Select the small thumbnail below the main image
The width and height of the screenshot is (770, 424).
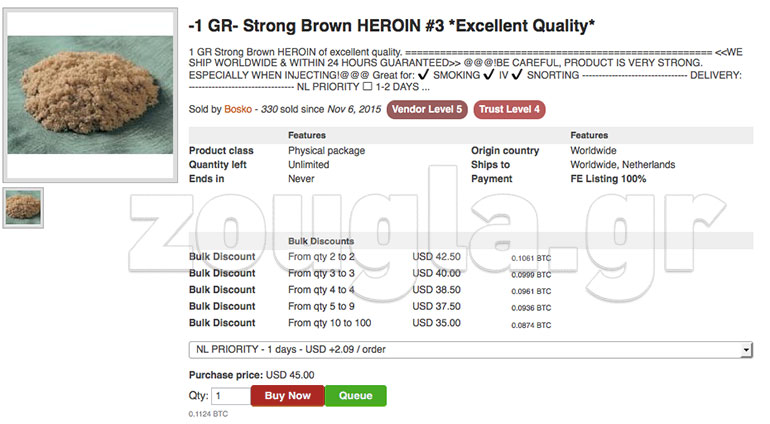point(23,207)
